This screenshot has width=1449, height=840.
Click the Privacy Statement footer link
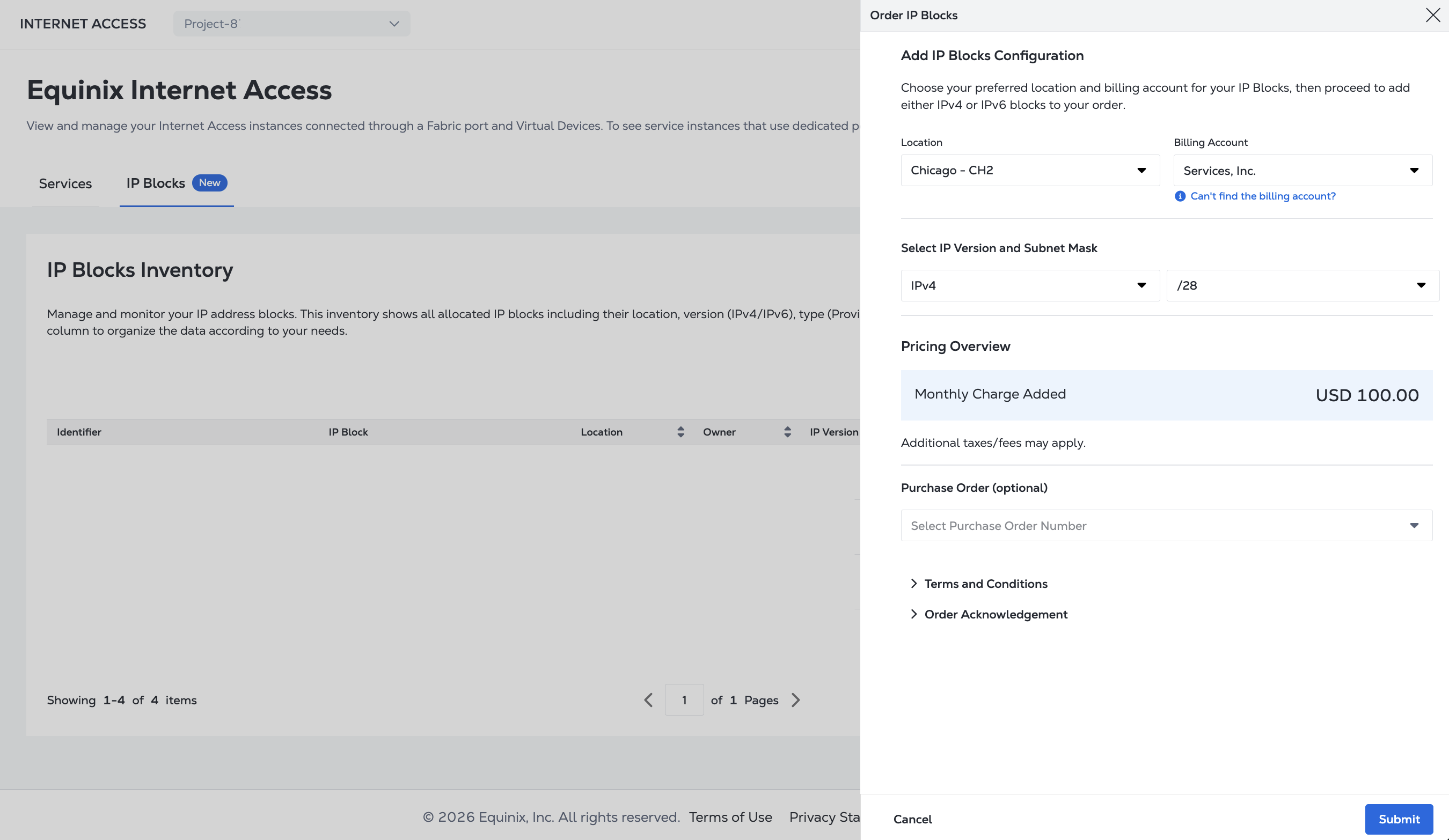point(824,817)
